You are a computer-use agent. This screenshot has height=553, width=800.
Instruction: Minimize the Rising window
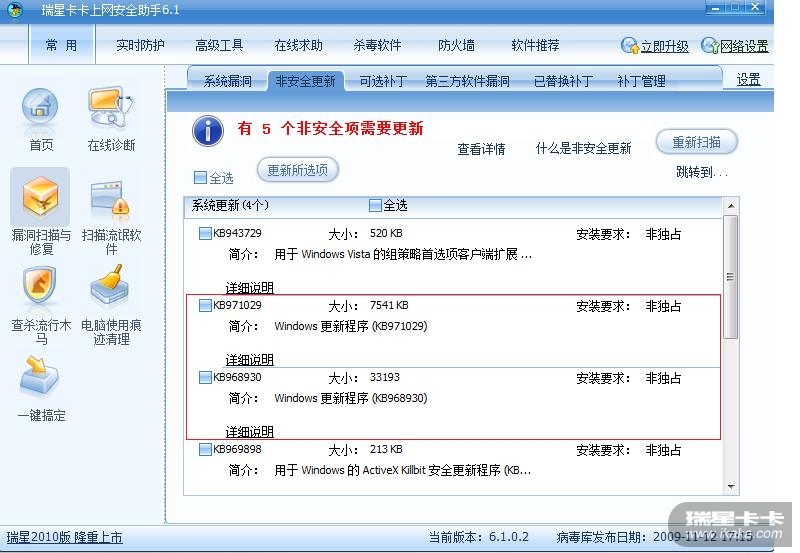click(715, 8)
